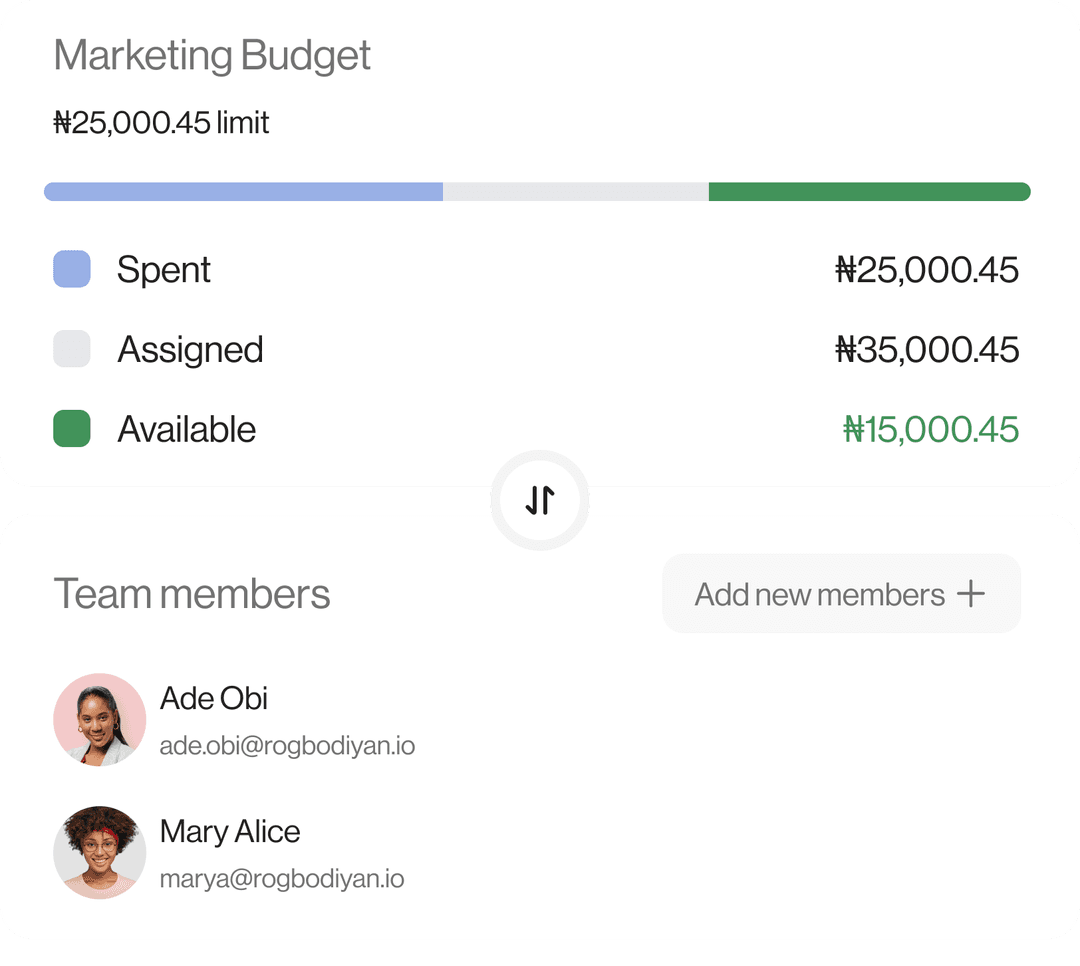
Task: Toggle the Available category in the legend
Action: pos(187,429)
